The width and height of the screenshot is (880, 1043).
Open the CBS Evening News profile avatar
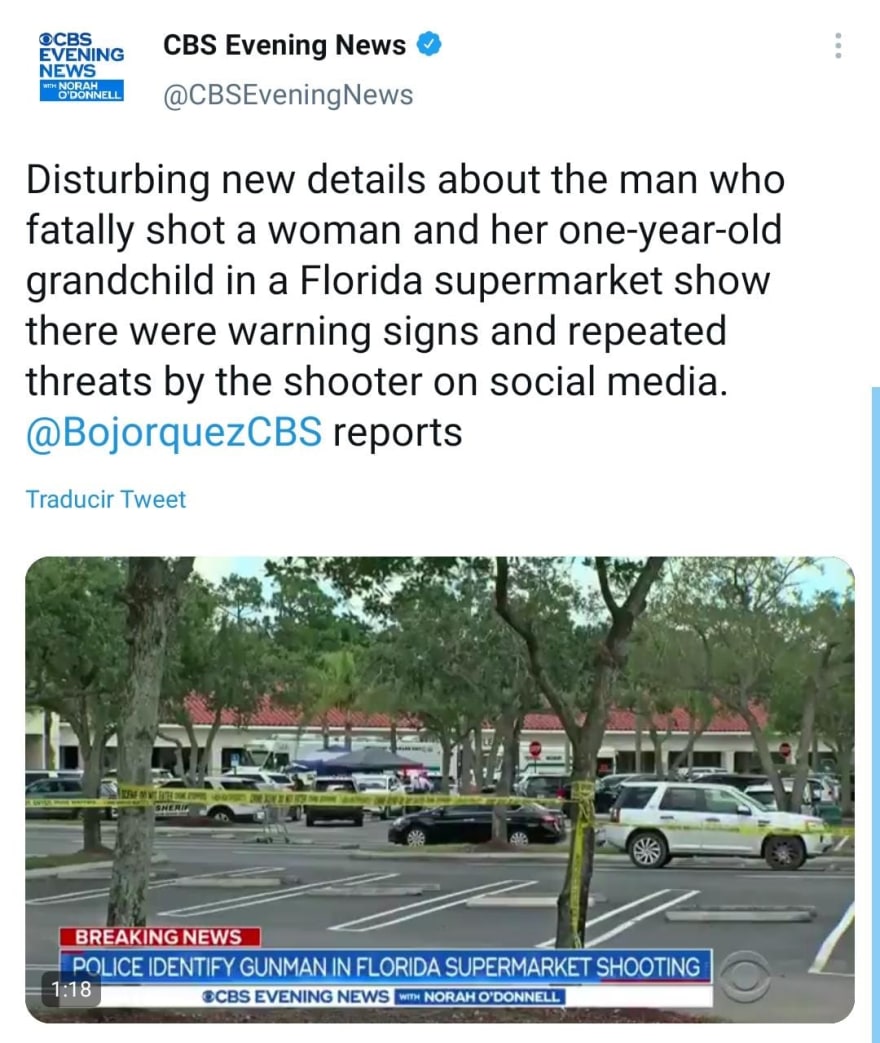point(81,67)
